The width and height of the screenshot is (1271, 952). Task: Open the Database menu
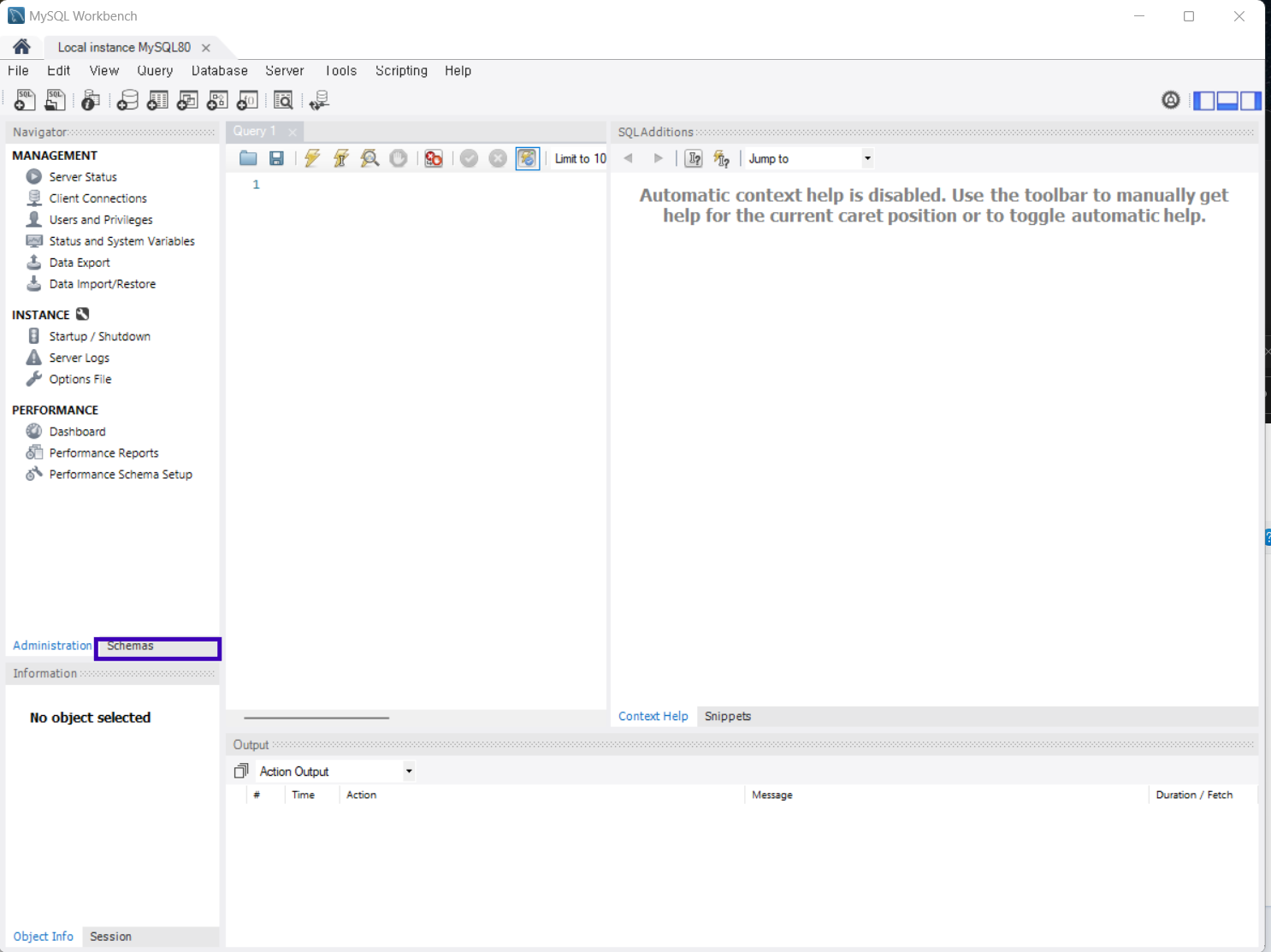point(220,71)
